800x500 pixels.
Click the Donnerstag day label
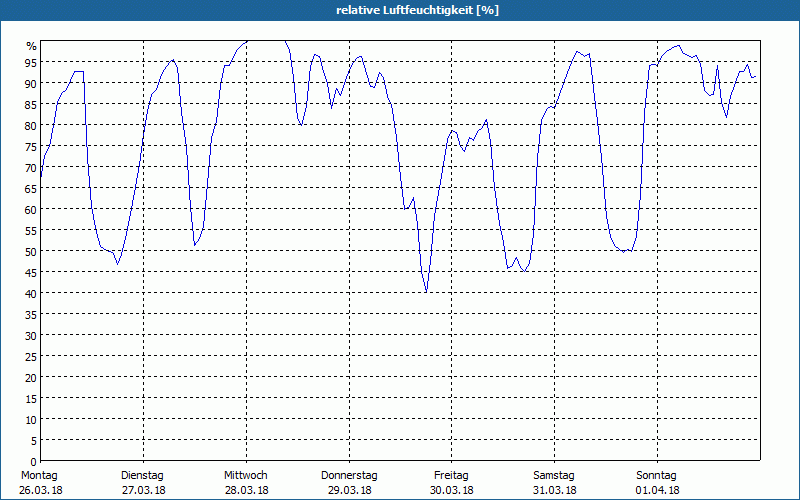[349, 476]
